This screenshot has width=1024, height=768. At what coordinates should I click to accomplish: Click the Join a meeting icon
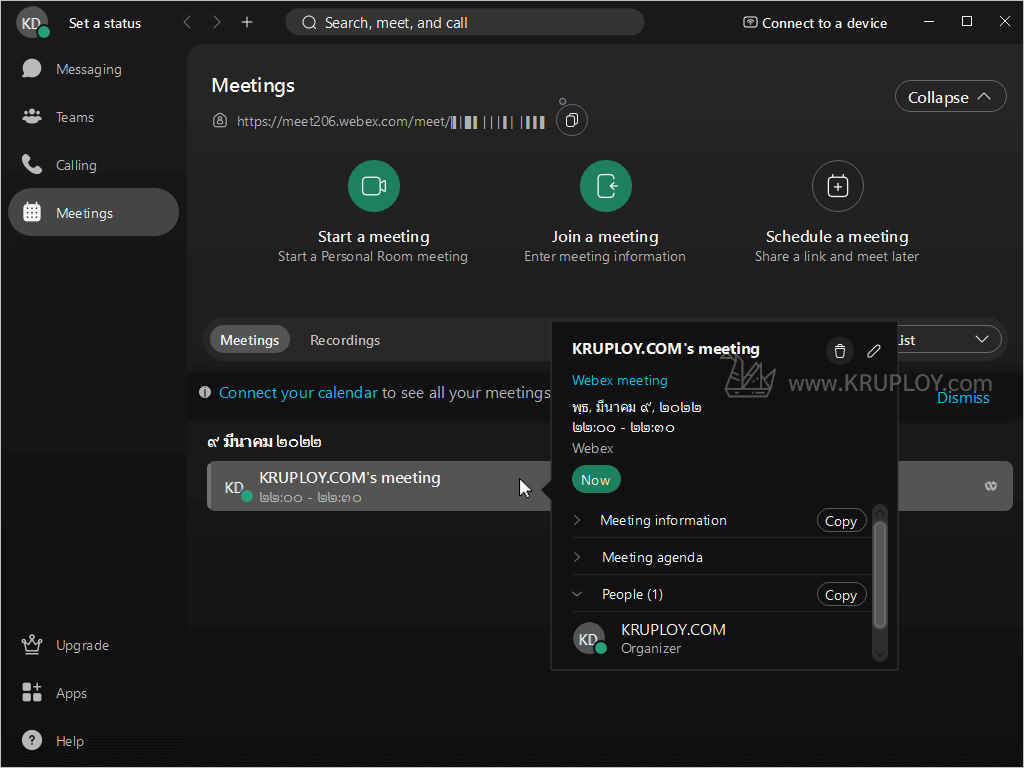[606, 186]
